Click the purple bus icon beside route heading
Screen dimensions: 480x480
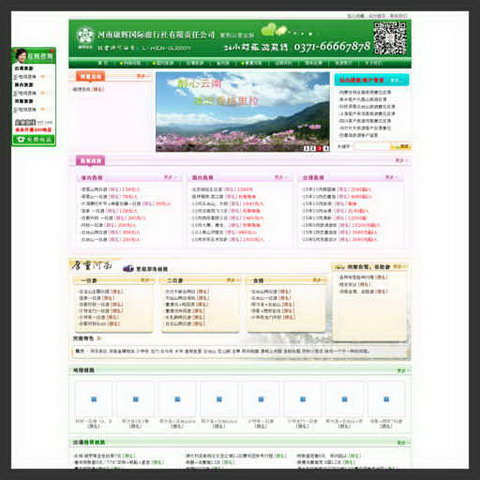click(x=128, y=268)
